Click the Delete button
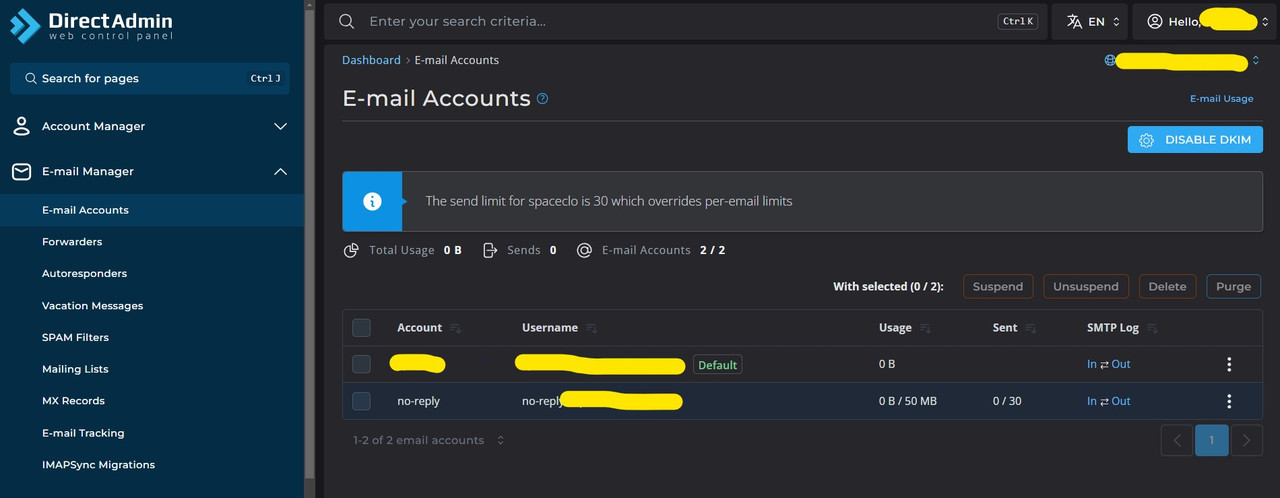 [x=1167, y=286]
